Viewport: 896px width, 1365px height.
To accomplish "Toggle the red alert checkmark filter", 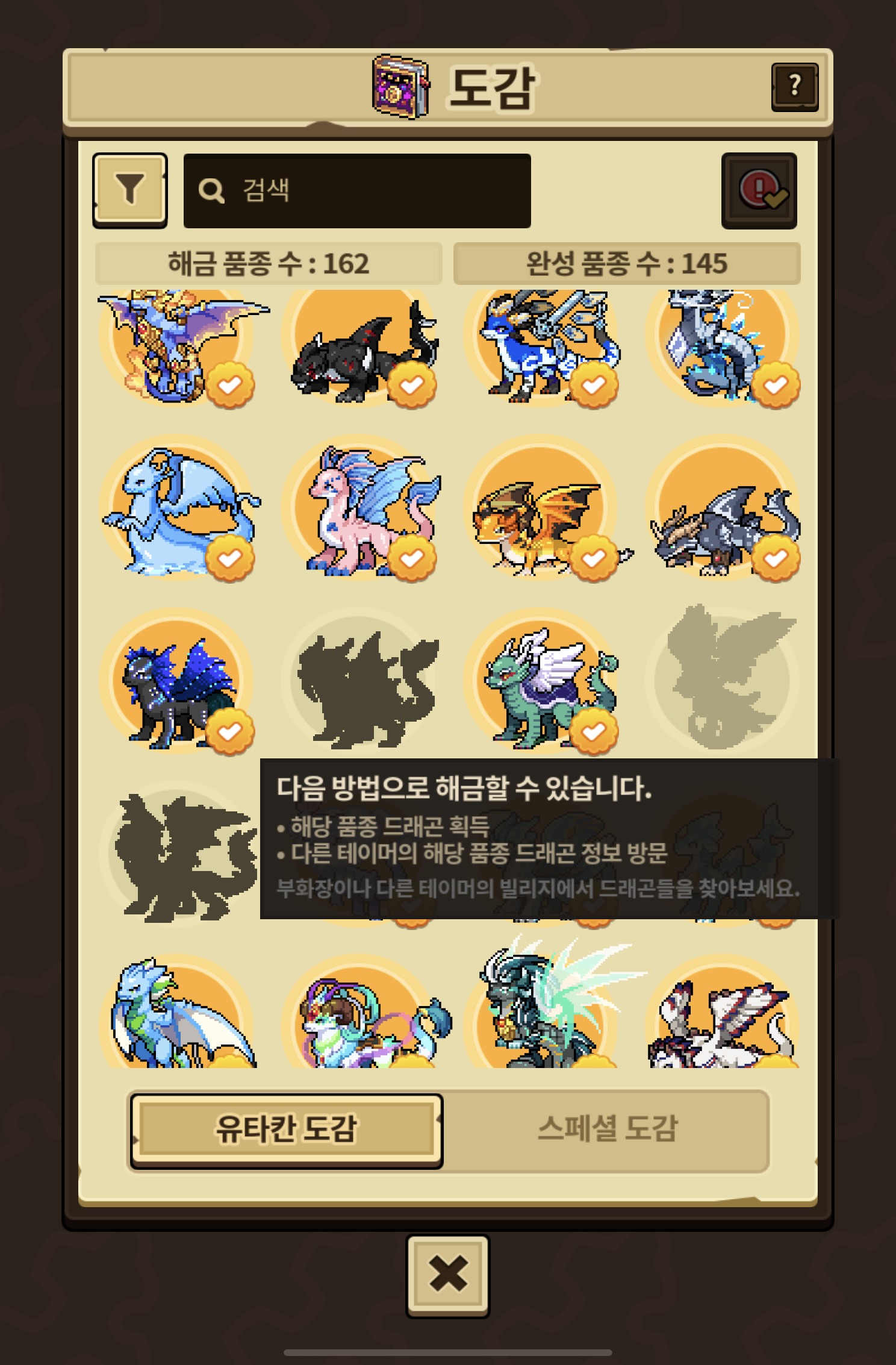I will point(759,190).
